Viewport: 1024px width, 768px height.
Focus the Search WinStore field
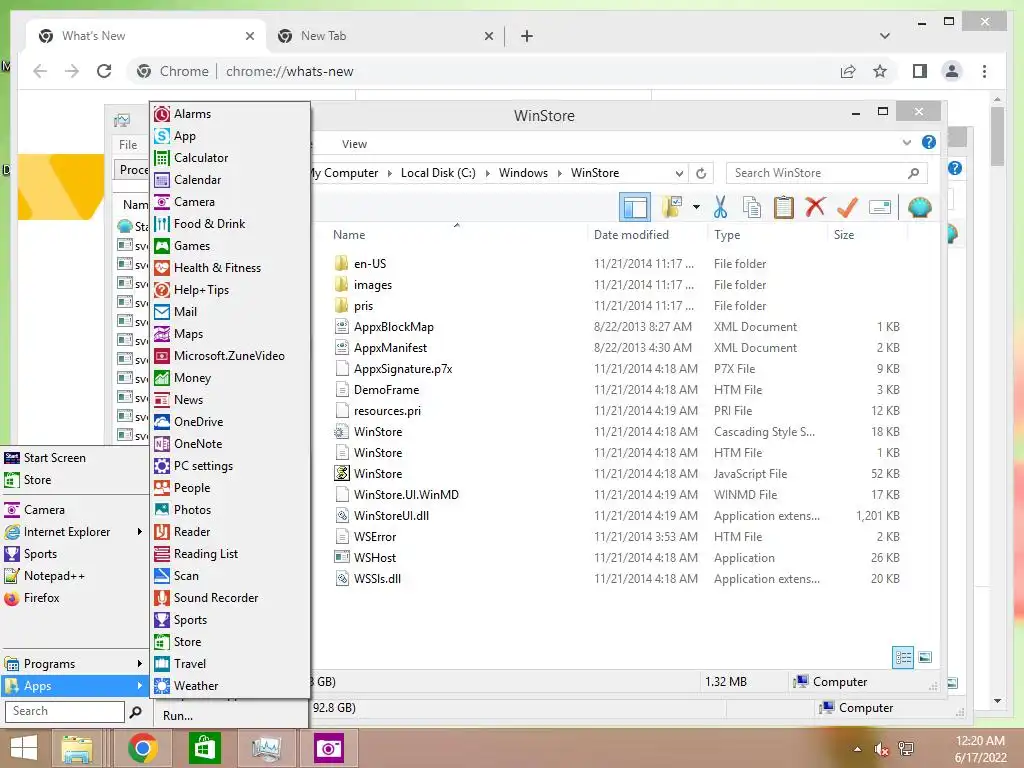pos(827,173)
